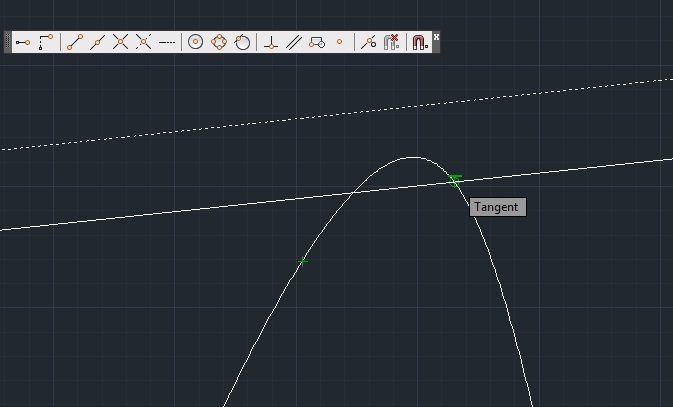Click the Snap to None icon
The height and width of the screenshot is (407, 673).
pyautogui.click(x=391, y=42)
